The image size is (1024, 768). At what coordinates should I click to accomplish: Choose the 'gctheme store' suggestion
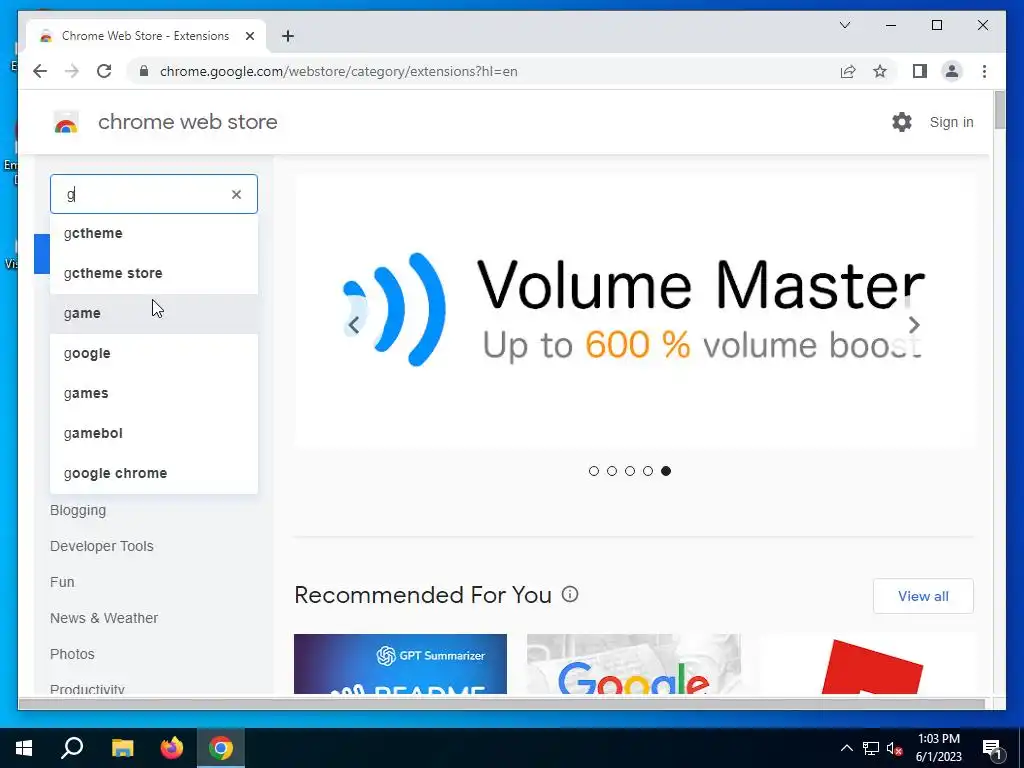pyautogui.click(x=154, y=273)
